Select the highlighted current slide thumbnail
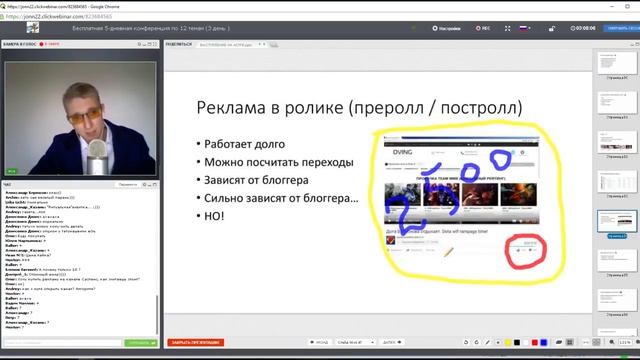This screenshot has width=640, height=360. pos(617,221)
